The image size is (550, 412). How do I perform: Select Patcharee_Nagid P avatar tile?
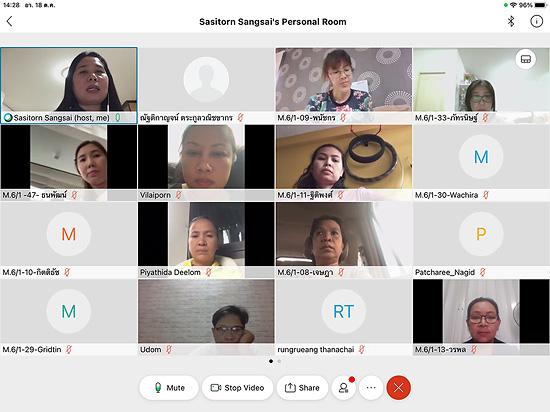481,240
